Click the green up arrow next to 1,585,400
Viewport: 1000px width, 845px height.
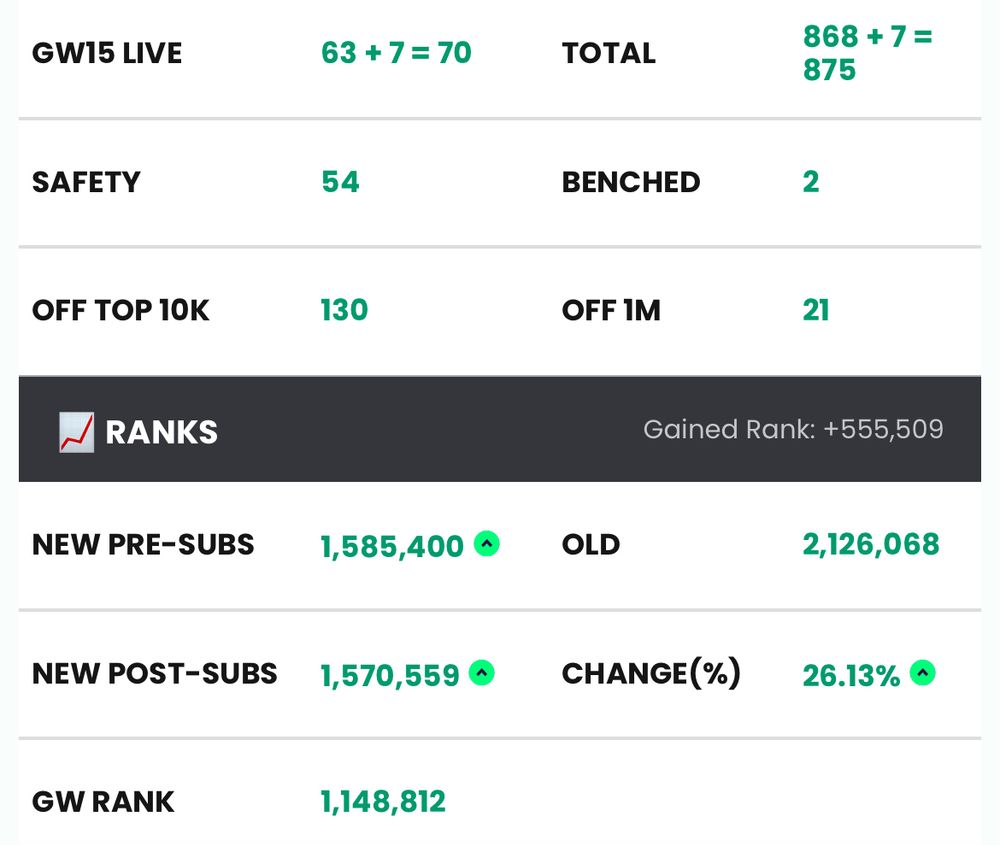(x=487, y=544)
